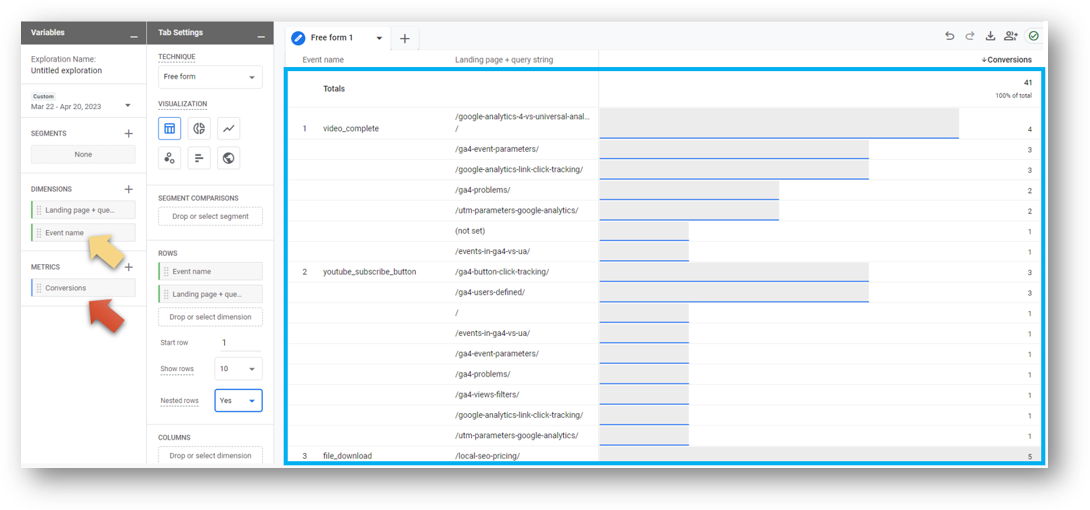Click the /google-analytics-4-vs-universal-anal... cell
The height and width of the screenshot is (510, 1090).
[x=522, y=123]
